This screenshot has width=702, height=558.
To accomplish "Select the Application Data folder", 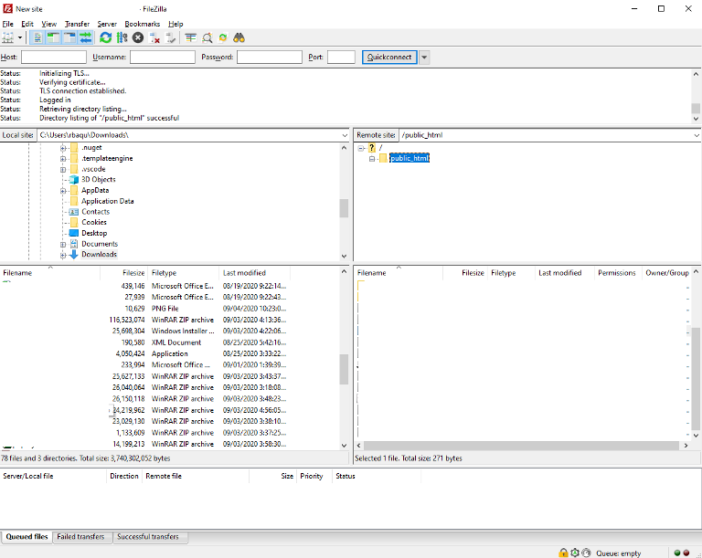I will click(x=107, y=201).
